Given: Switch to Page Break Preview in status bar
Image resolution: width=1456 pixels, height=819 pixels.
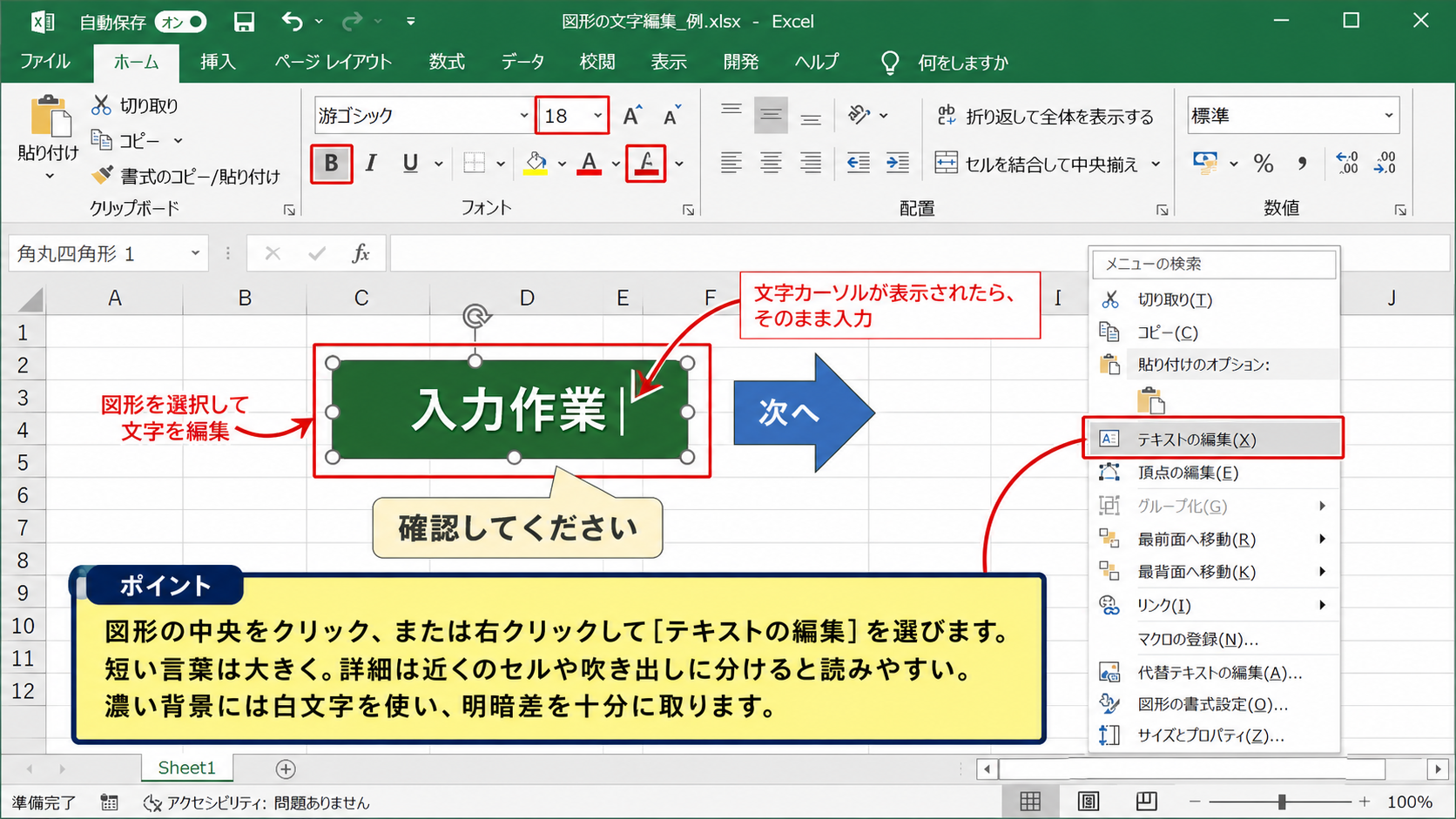Looking at the screenshot, I should [x=1146, y=802].
